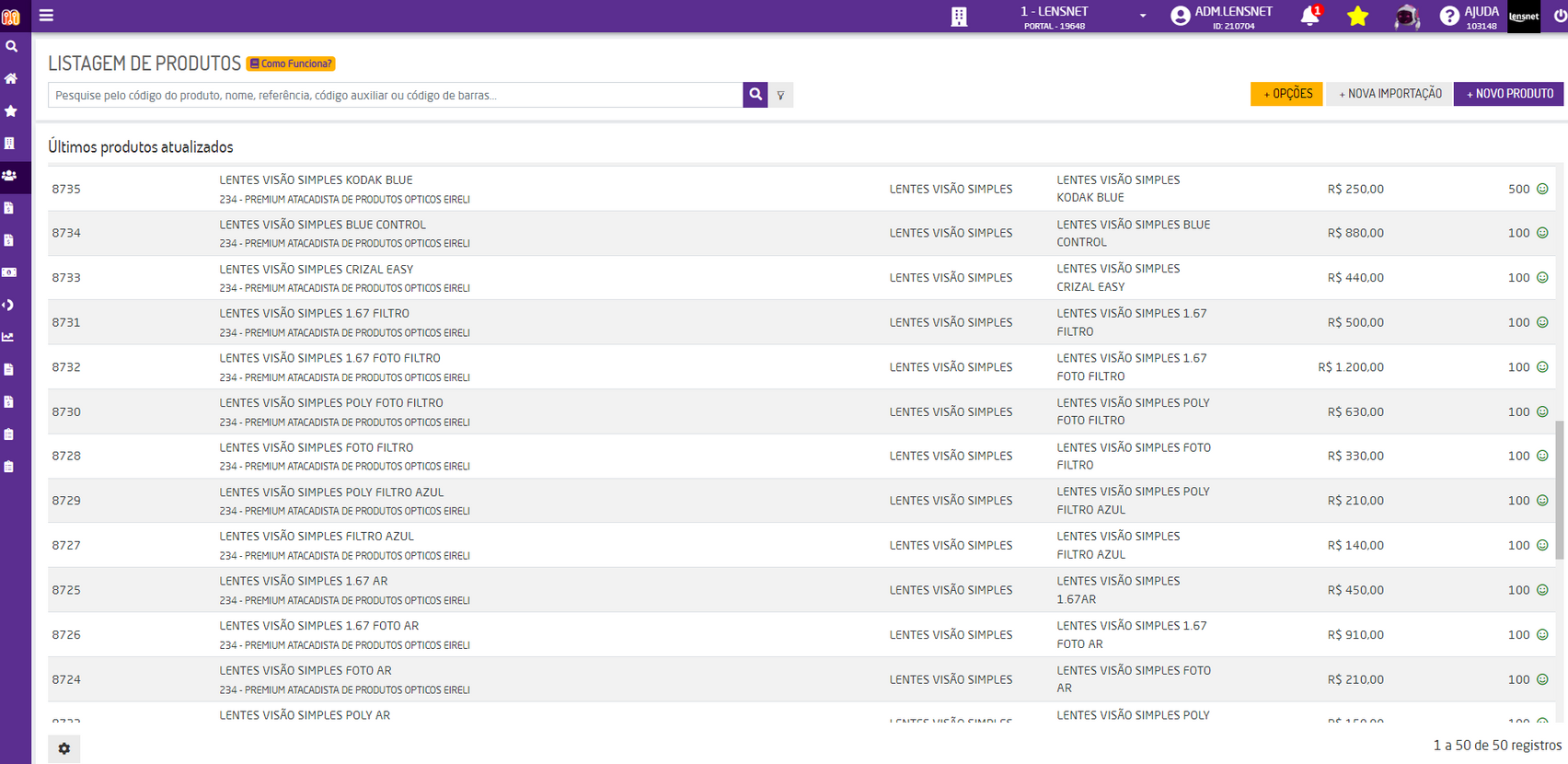Image resolution: width=1568 pixels, height=764 pixels.
Task: Click the sidebar magnifying glass icon
Action: point(11,46)
